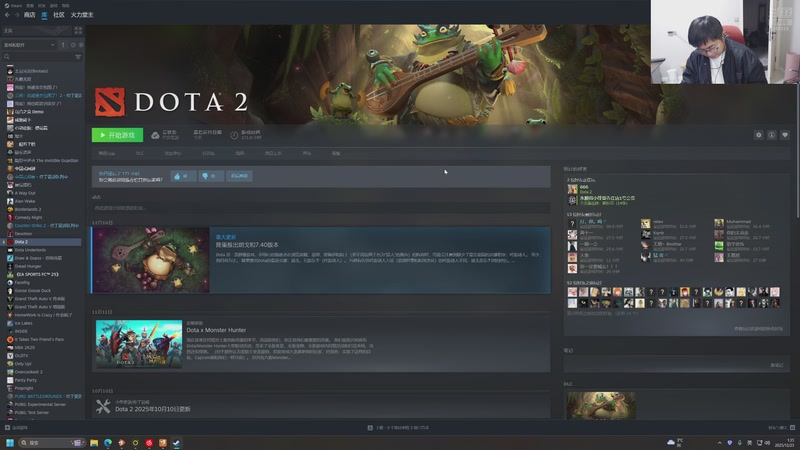Click the thumbs down button
Screen dimensions: 800x450
210,176
